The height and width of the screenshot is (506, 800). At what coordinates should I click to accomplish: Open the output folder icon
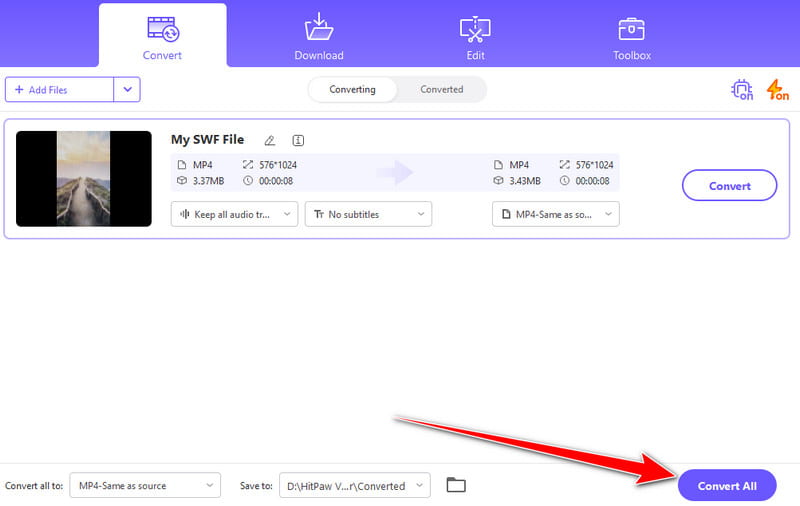(456, 485)
